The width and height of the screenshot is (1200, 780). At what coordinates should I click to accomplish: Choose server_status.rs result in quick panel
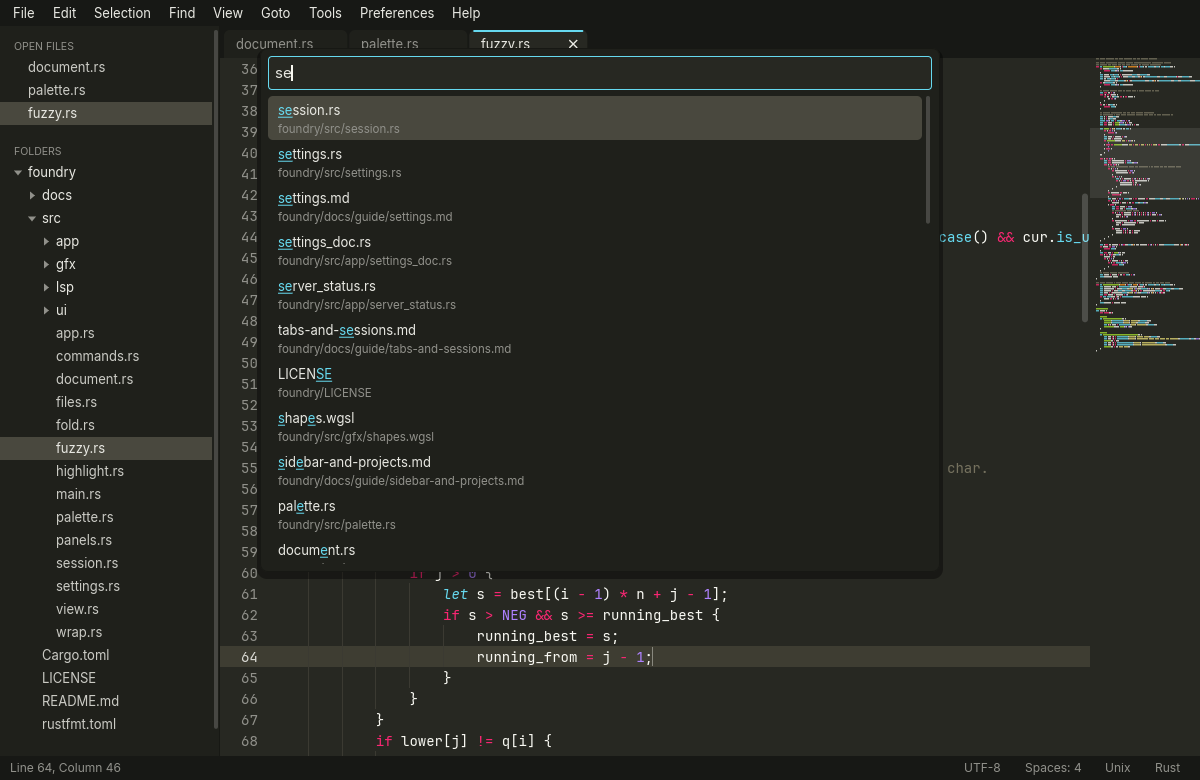[x=595, y=294]
